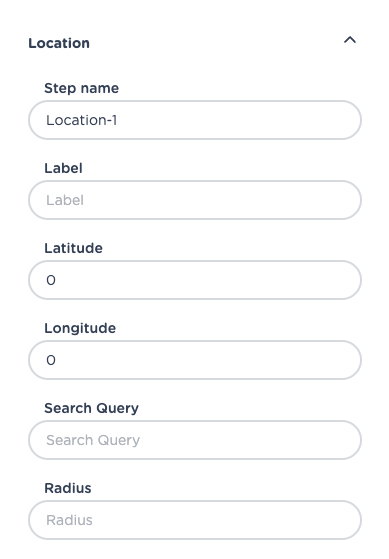Select the Latitude input field

pos(195,280)
